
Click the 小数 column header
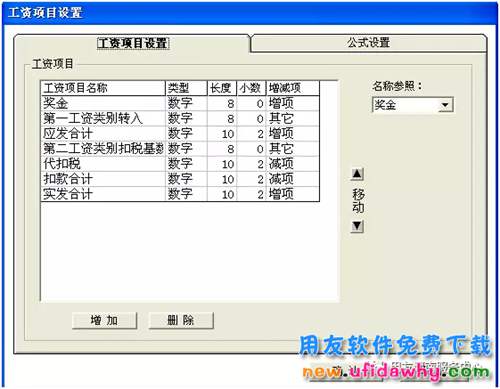pos(251,88)
